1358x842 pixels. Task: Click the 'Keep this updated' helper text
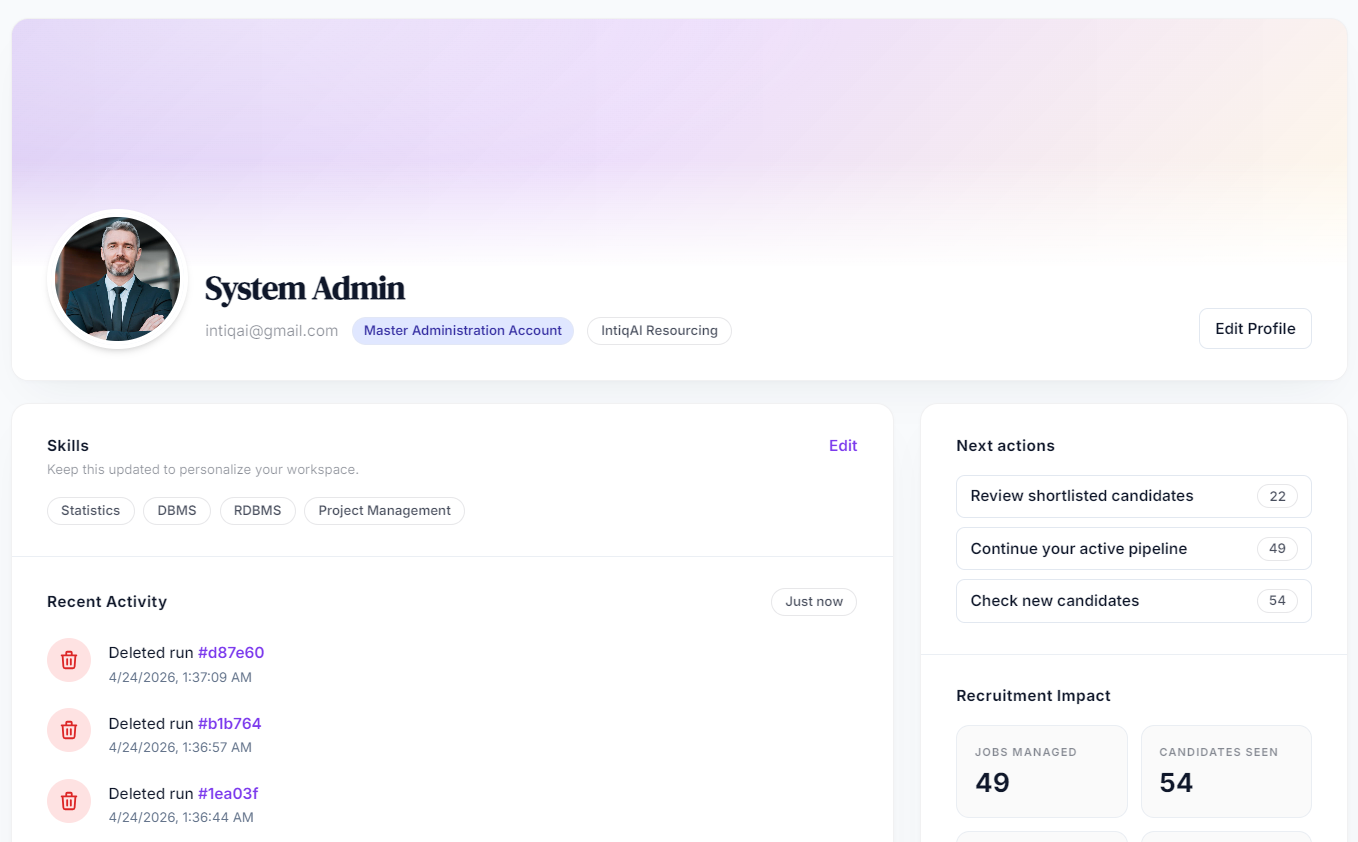click(203, 470)
